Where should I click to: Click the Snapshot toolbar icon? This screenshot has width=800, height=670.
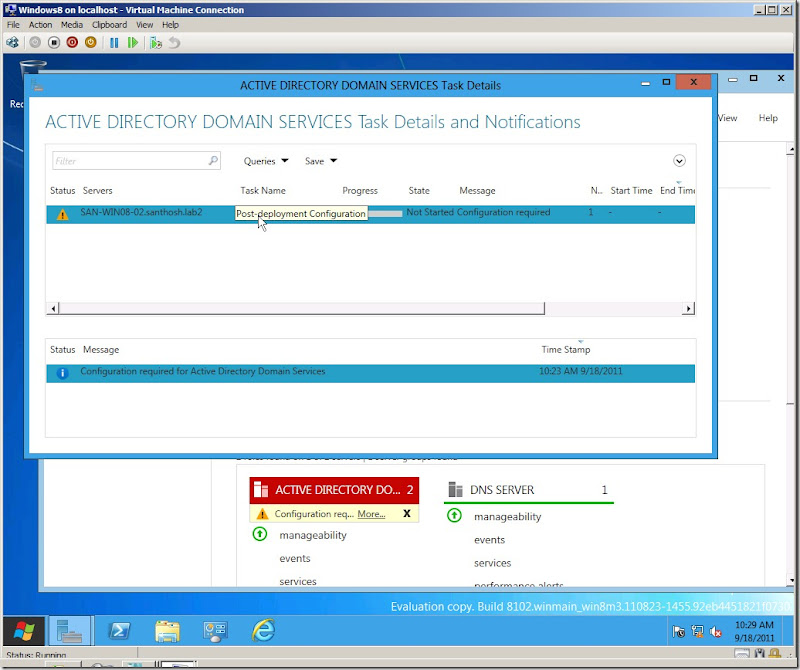[156, 43]
